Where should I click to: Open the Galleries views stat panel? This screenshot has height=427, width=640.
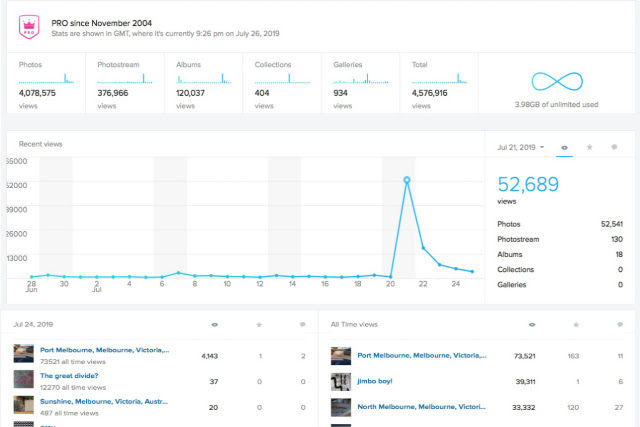[360, 83]
